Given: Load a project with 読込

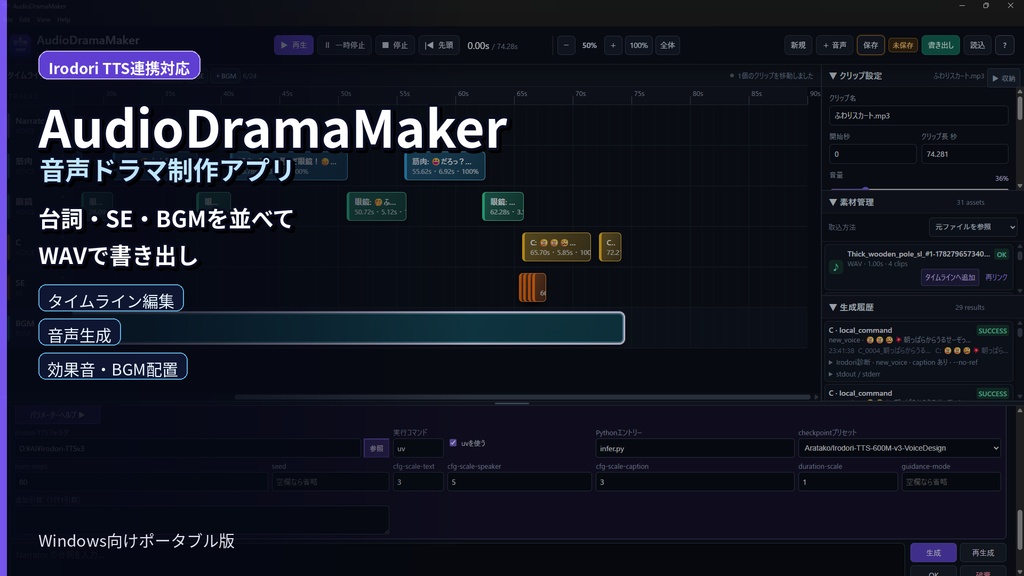Looking at the screenshot, I should click(x=977, y=45).
